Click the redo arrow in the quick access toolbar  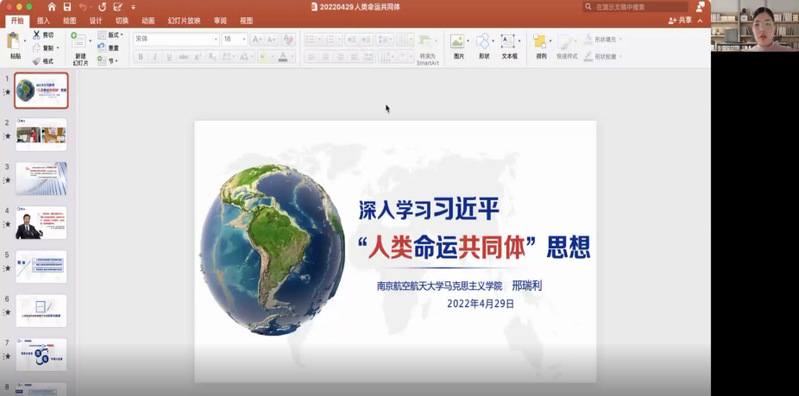click(102, 7)
